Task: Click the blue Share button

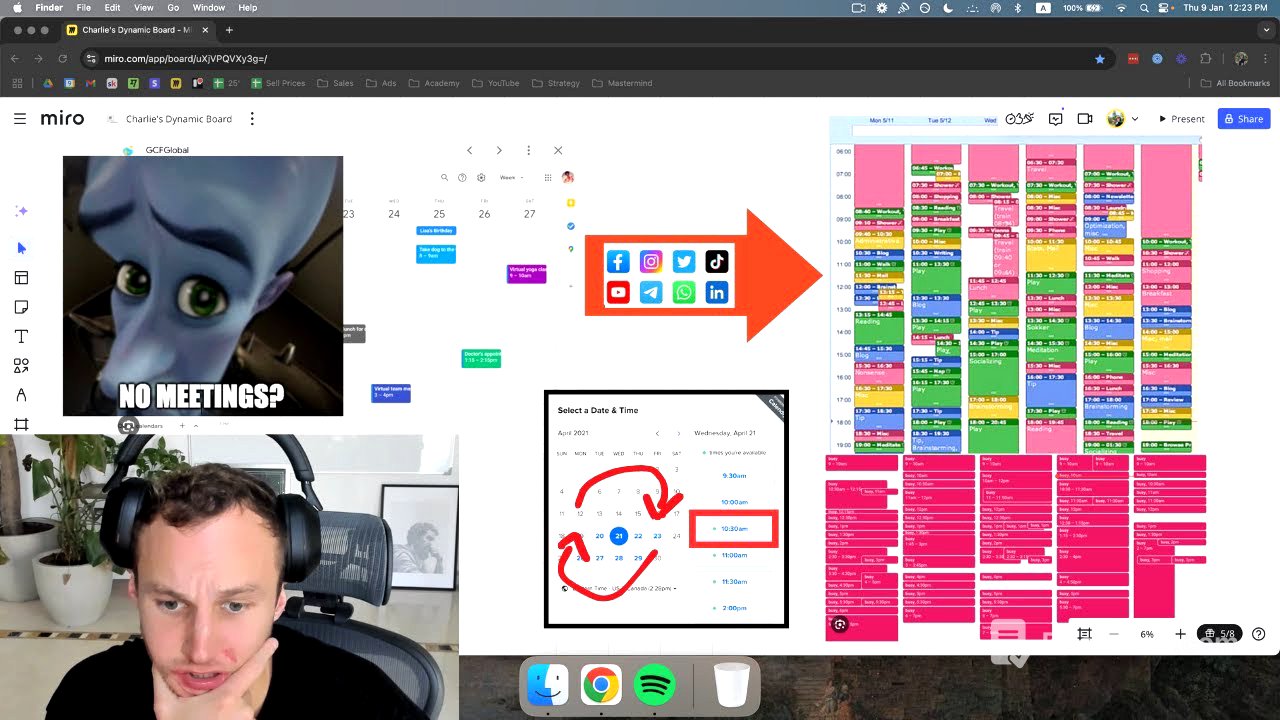Action: point(1243,118)
